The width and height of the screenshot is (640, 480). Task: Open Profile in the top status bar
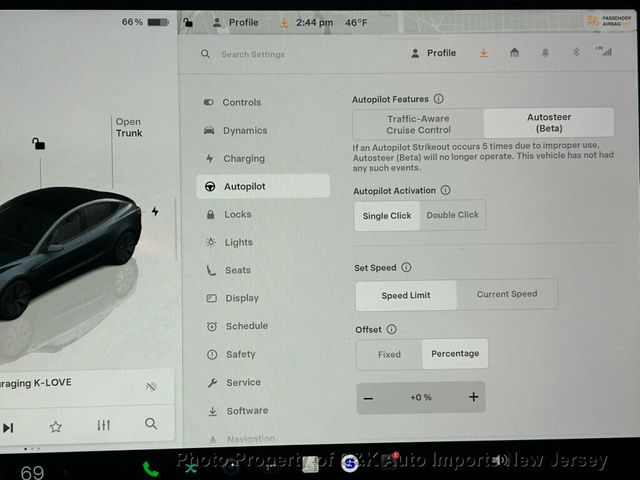click(236, 22)
